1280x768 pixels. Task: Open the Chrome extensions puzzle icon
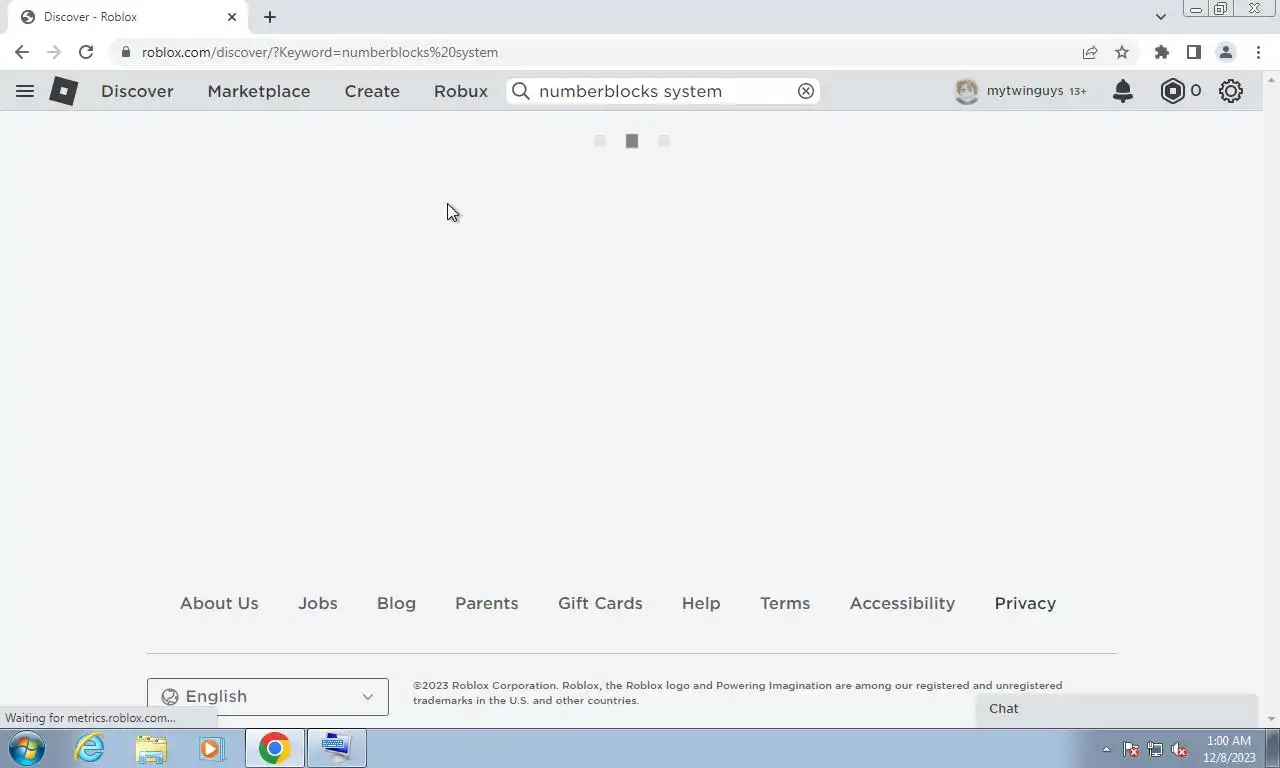click(1161, 52)
